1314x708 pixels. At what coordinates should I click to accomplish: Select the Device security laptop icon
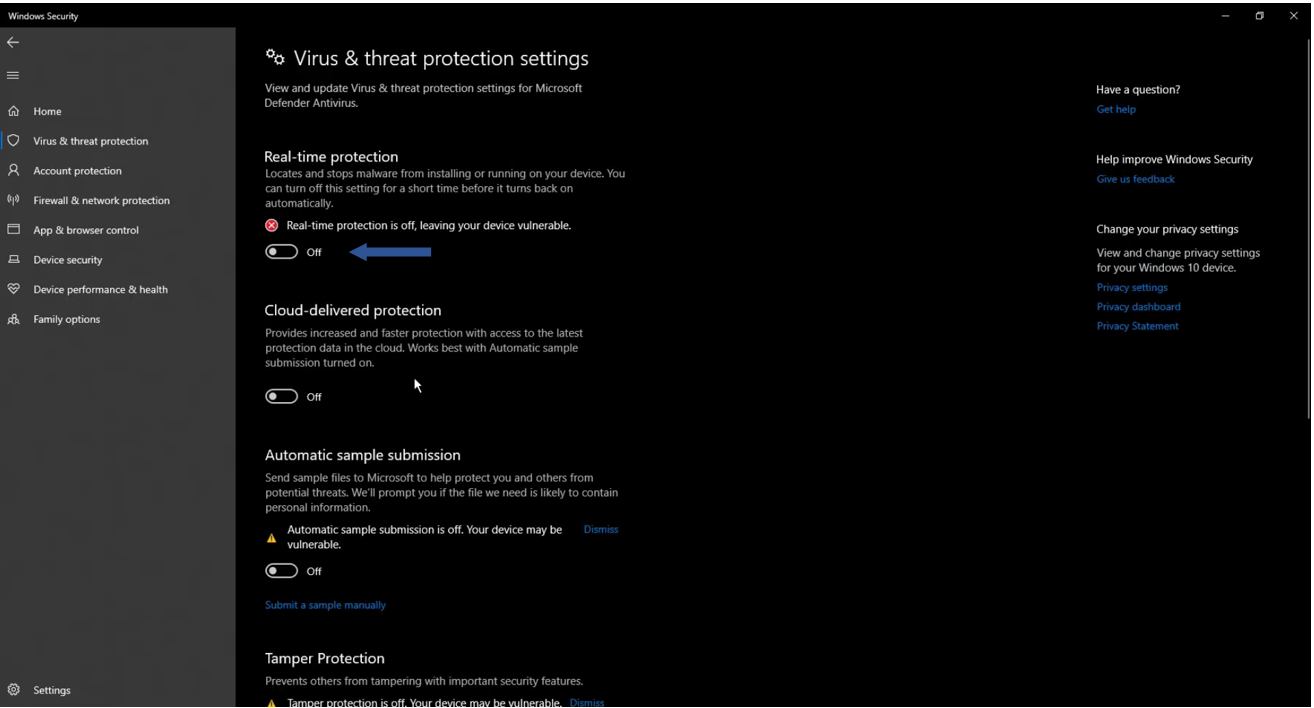click(x=14, y=259)
